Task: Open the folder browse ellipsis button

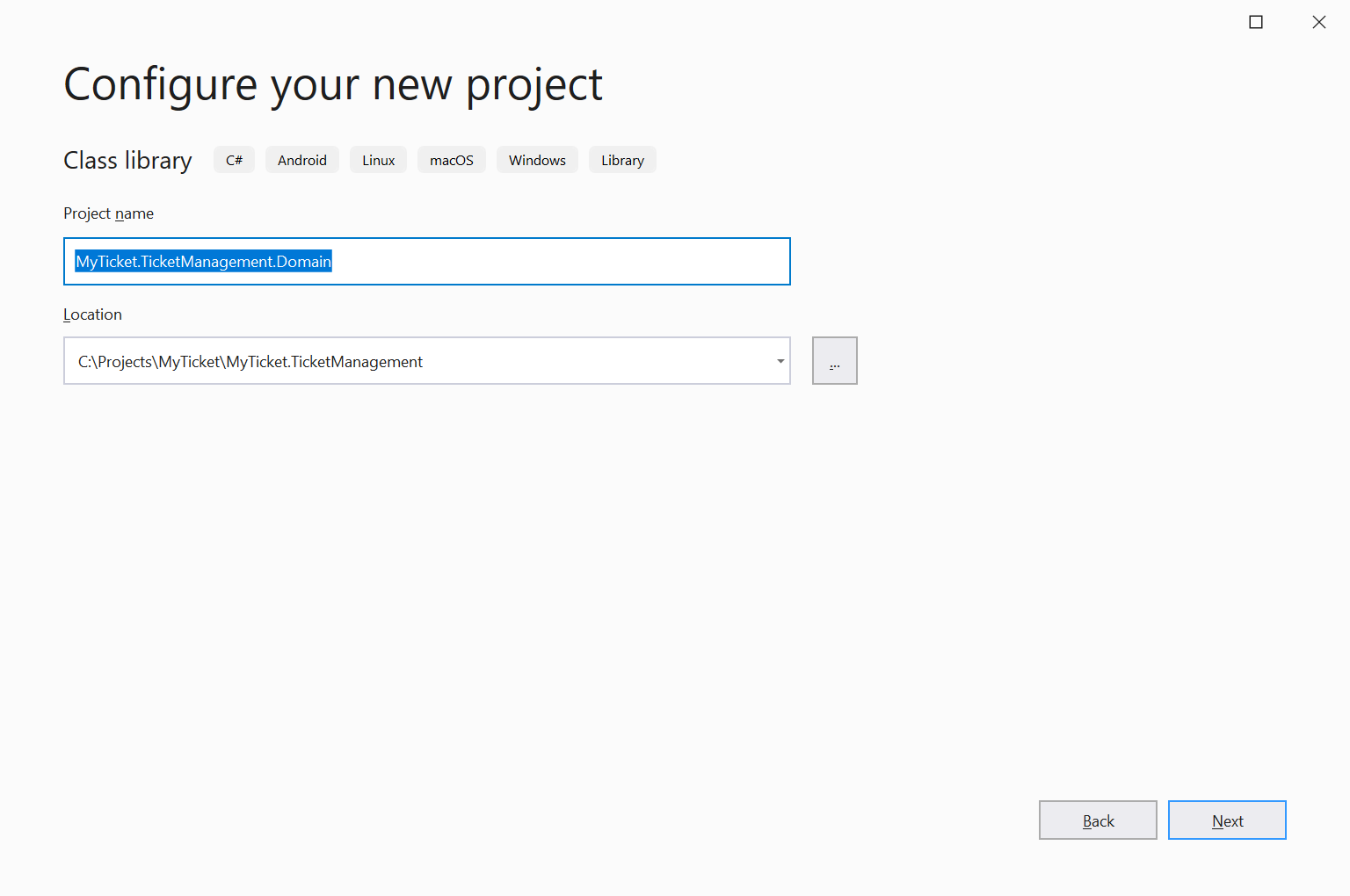Action: click(x=834, y=361)
